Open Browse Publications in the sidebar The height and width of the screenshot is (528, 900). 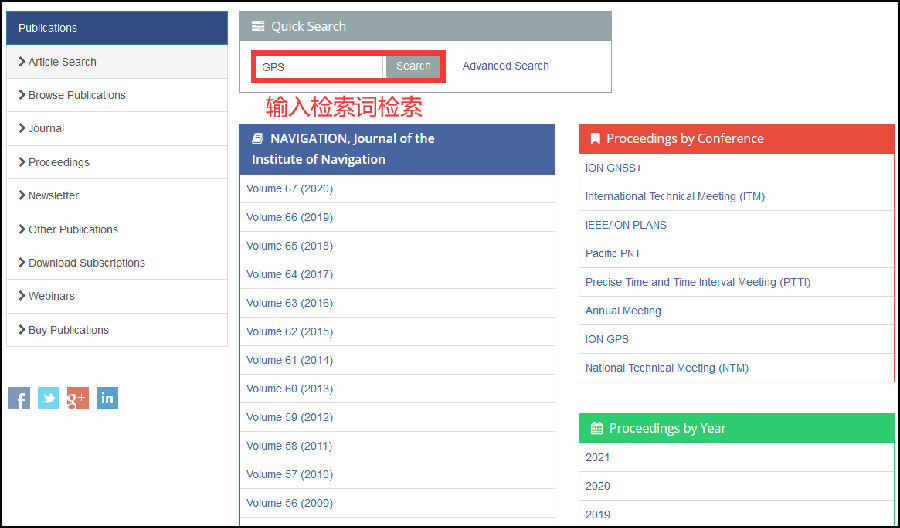pos(117,95)
